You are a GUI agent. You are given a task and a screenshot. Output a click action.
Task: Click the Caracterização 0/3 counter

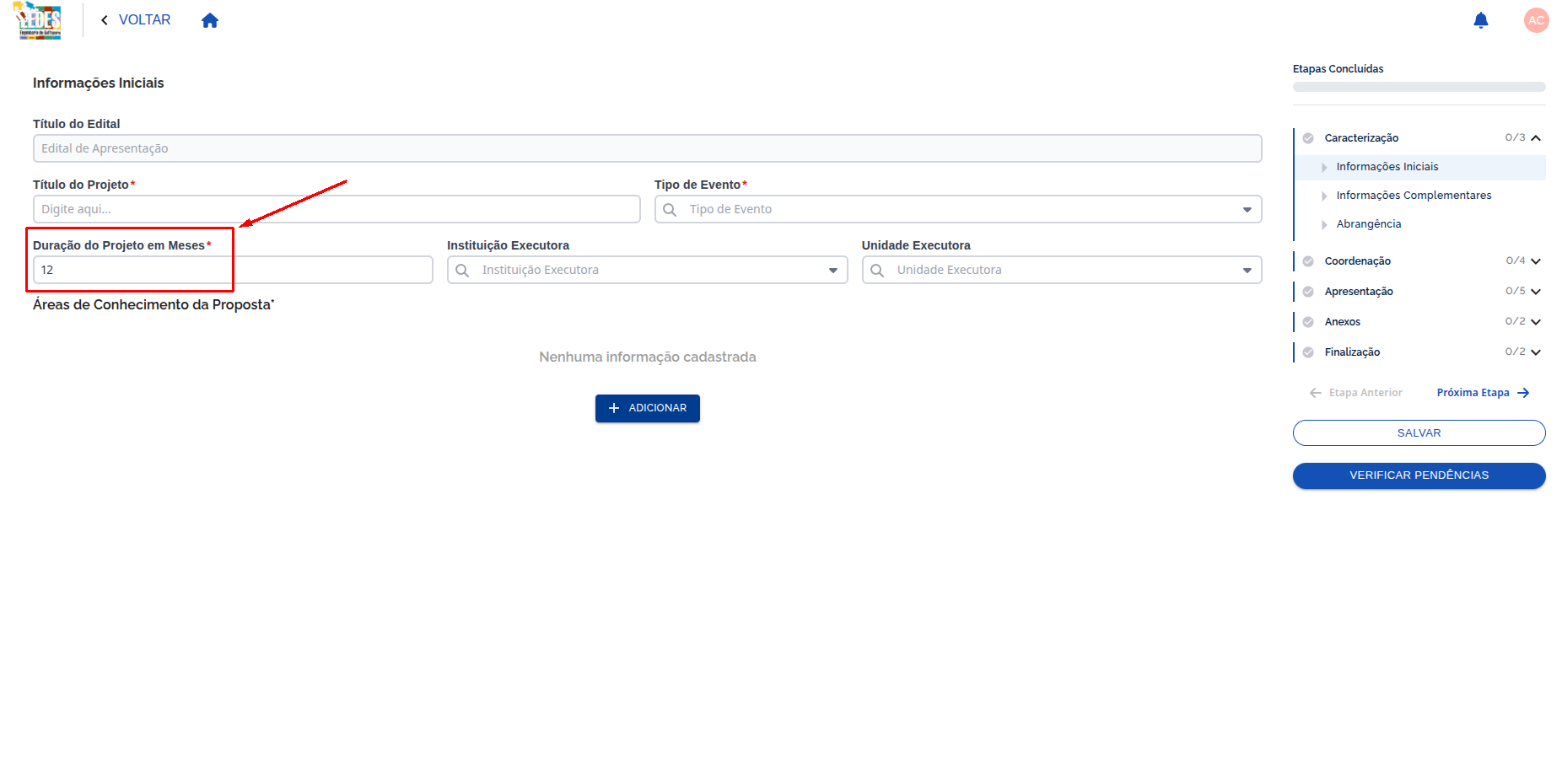coord(1515,137)
